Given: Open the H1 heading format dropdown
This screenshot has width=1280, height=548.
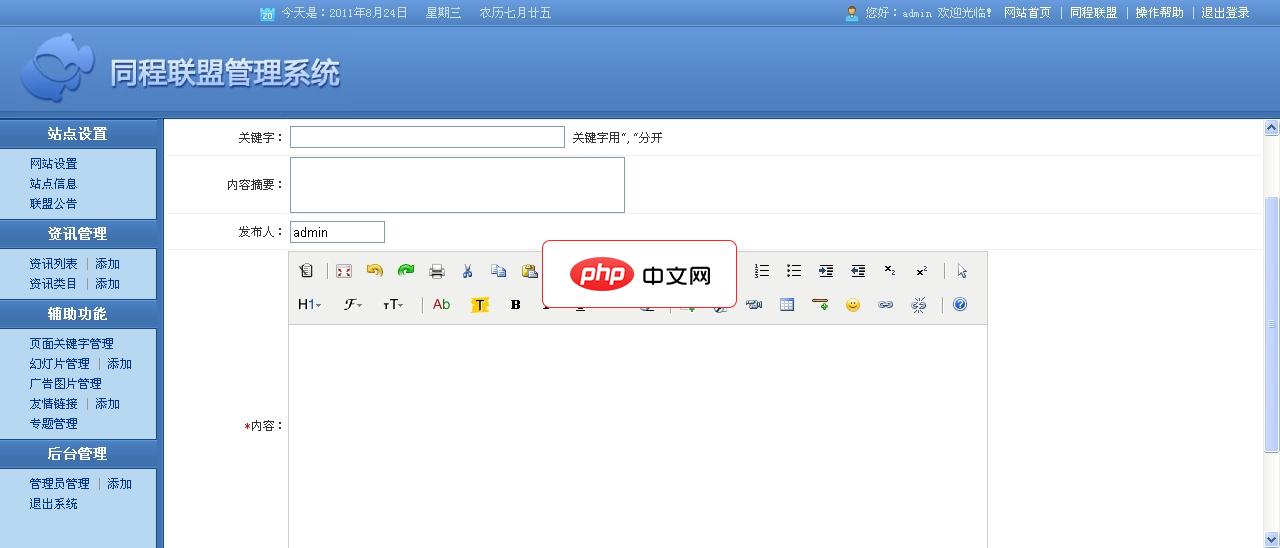Looking at the screenshot, I should 310,305.
